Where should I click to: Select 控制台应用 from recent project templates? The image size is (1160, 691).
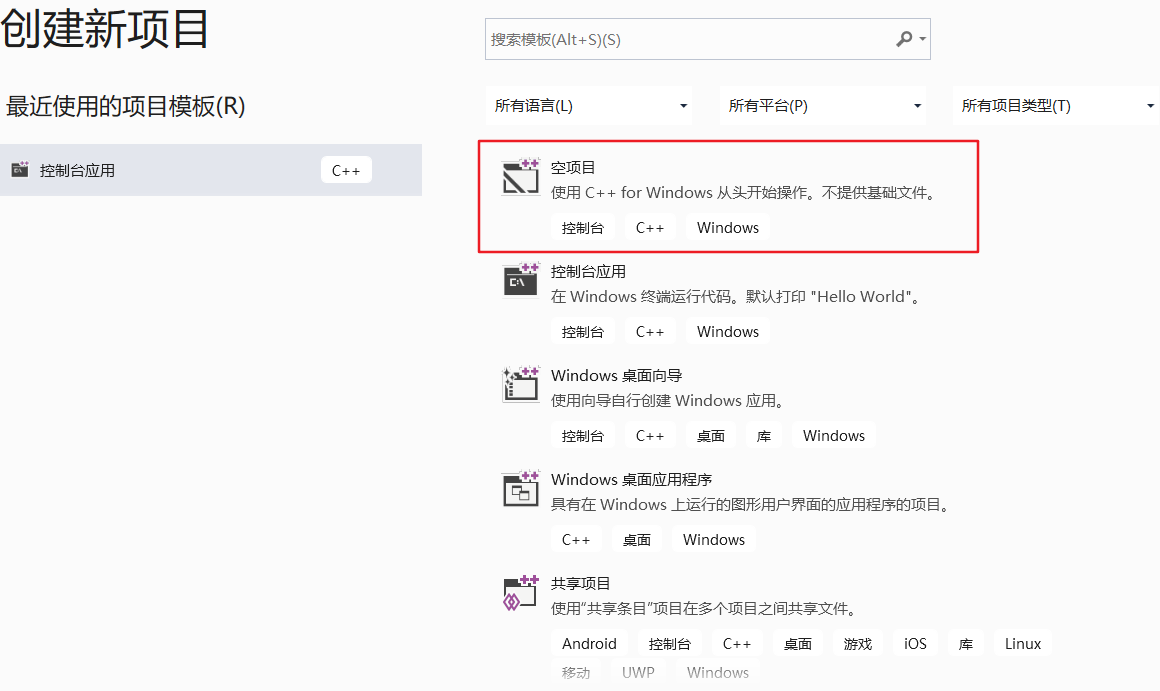180,169
